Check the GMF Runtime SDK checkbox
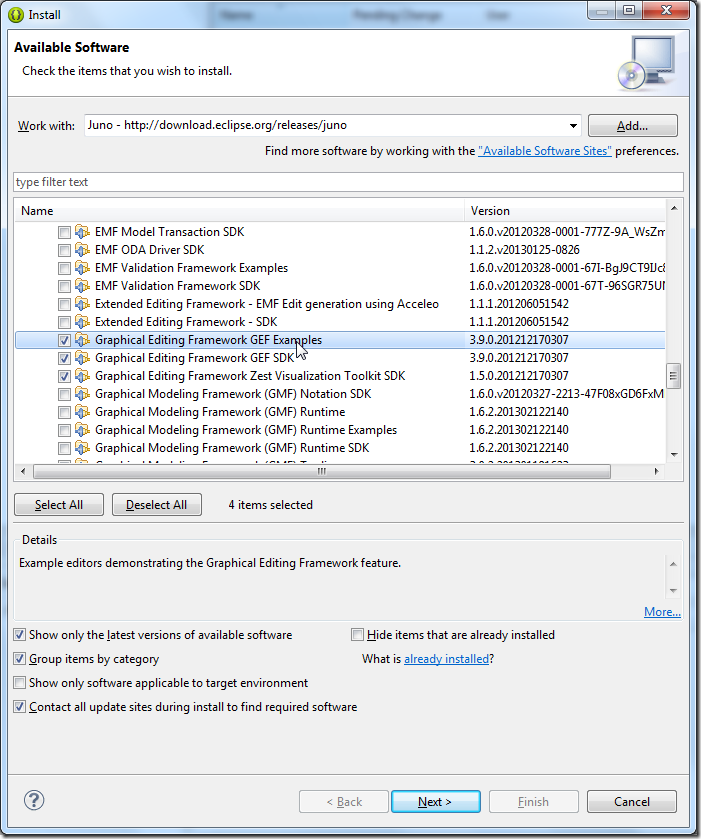The width and height of the screenshot is (701, 839). [x=64, y=448]
